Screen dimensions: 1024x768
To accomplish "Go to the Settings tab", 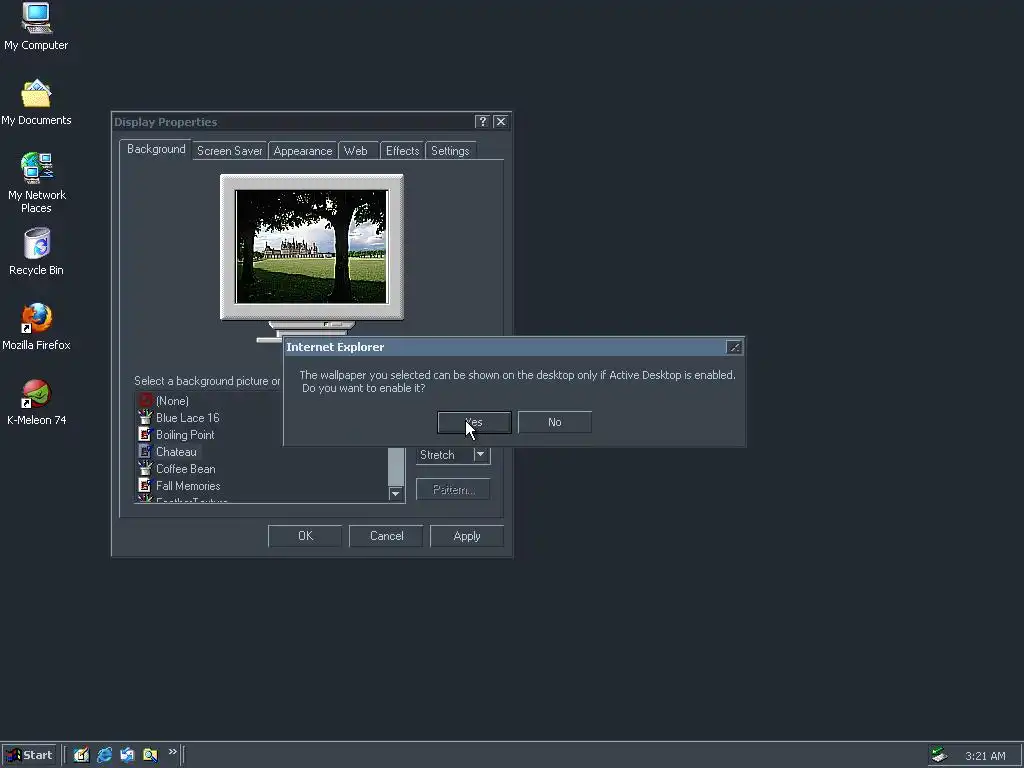I will pyautogui.click(x=450, y=151).
